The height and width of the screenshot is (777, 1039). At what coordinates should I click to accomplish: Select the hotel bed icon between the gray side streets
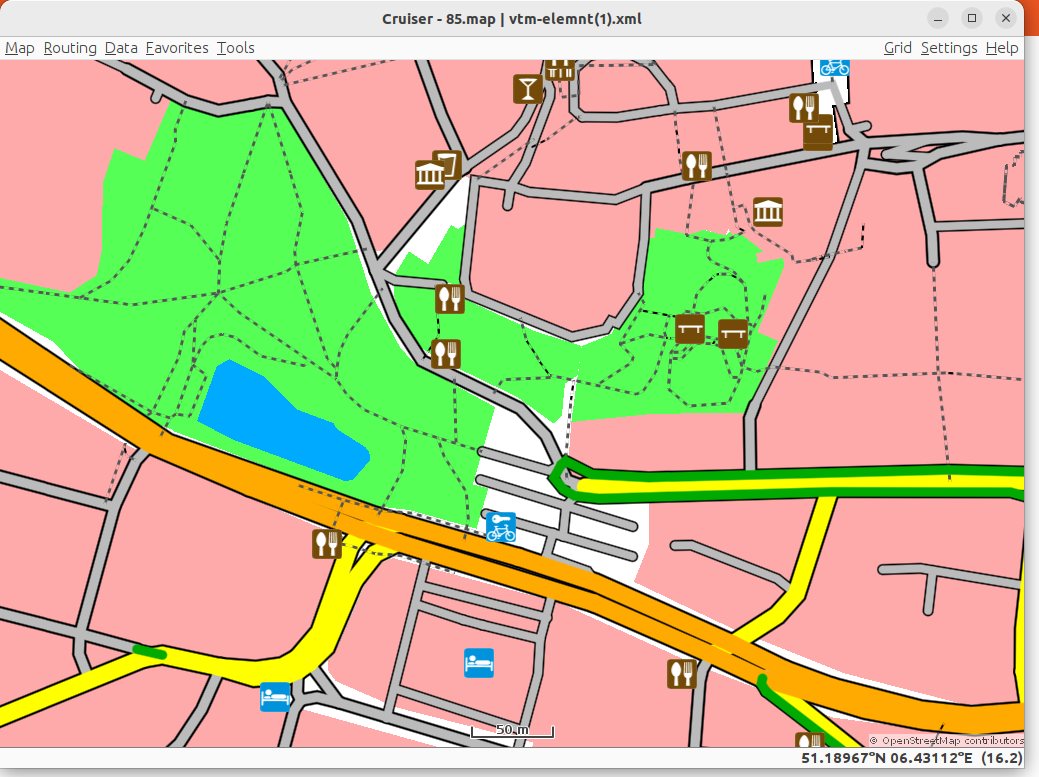(479, 662)
